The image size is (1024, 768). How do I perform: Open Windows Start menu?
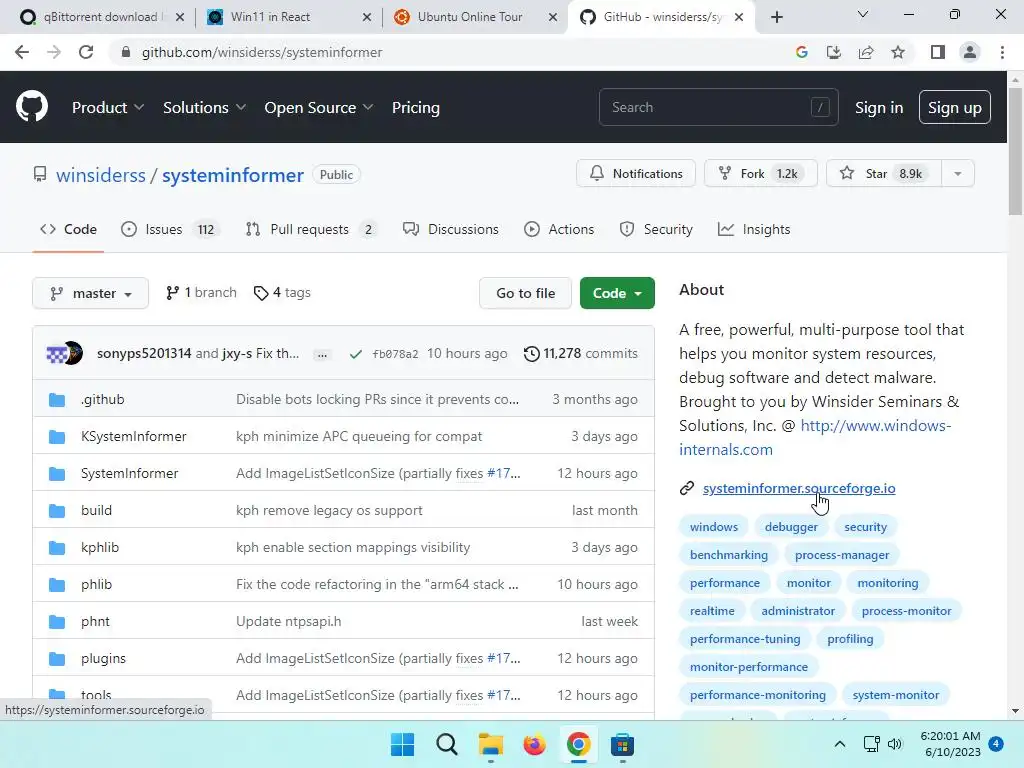click(x=402, y=744)
